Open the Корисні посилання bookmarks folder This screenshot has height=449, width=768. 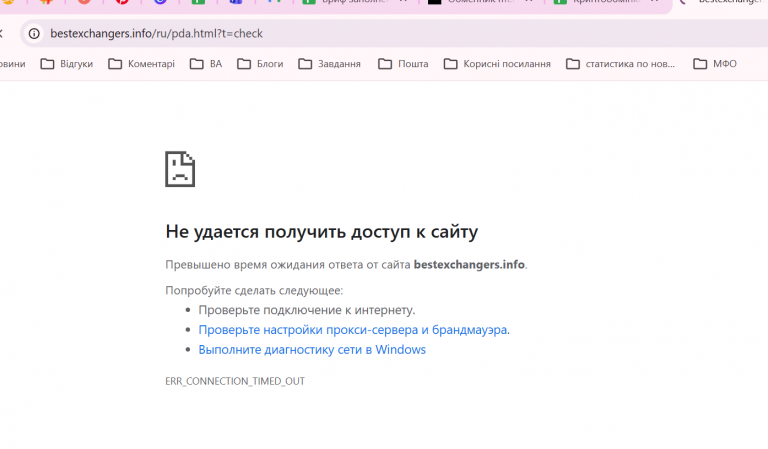click(497, 64)
